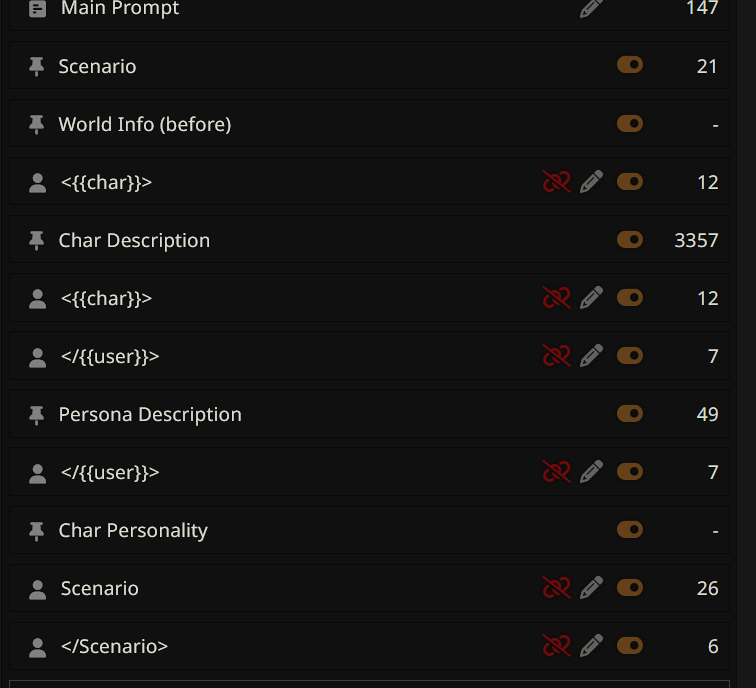The width and height of the screenshot is (756, 688).
Task: Toggle the Char Personality prompt
Action: (x=630, y=530)
